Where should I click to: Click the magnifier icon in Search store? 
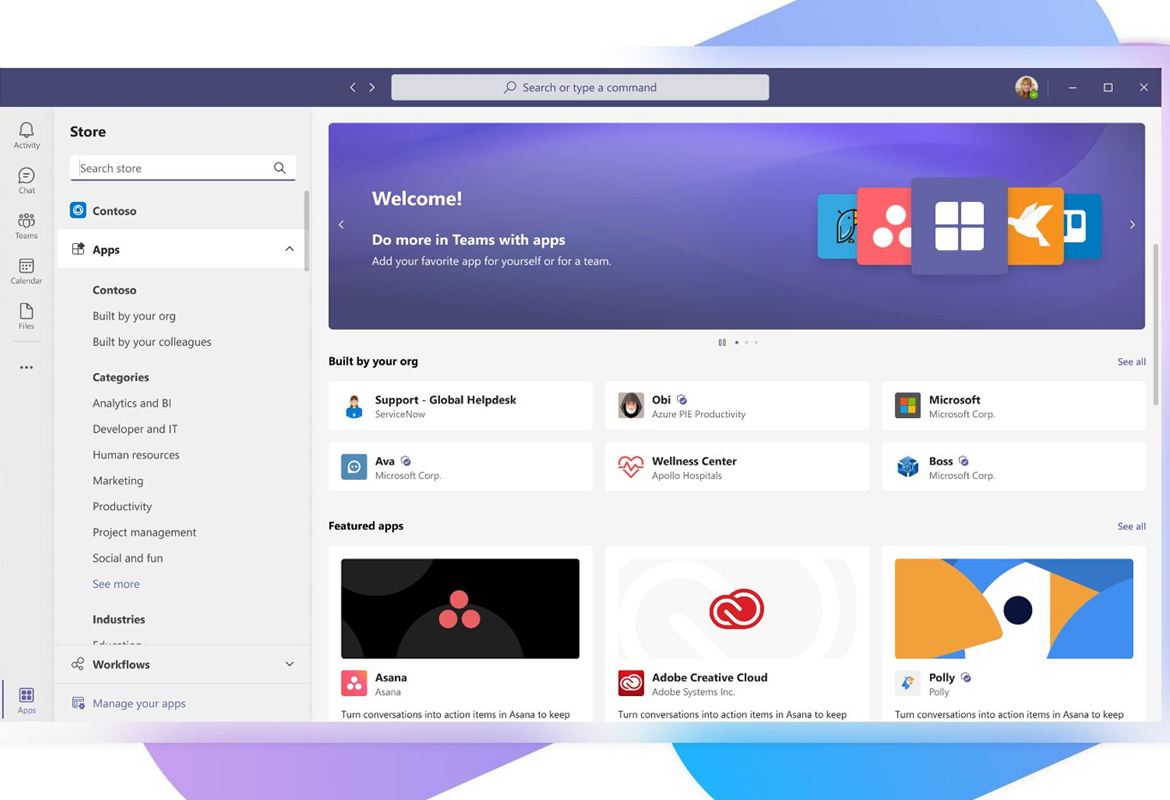pyautogui.click(x=280, y=168)
